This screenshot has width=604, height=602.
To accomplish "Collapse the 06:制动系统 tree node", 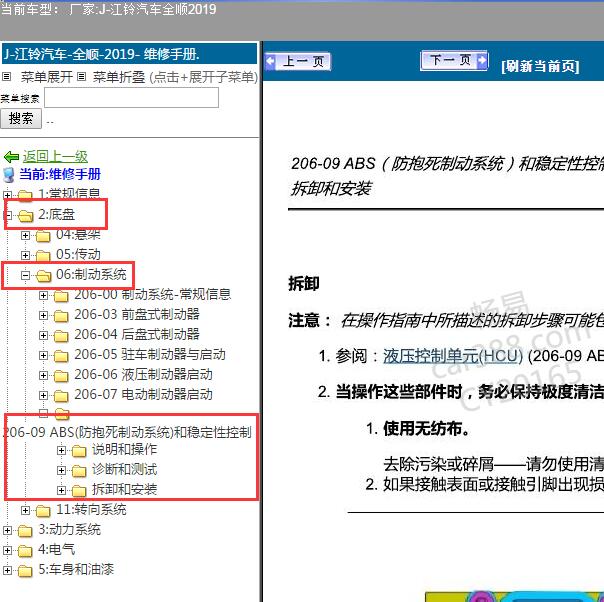I will (25, 275).
